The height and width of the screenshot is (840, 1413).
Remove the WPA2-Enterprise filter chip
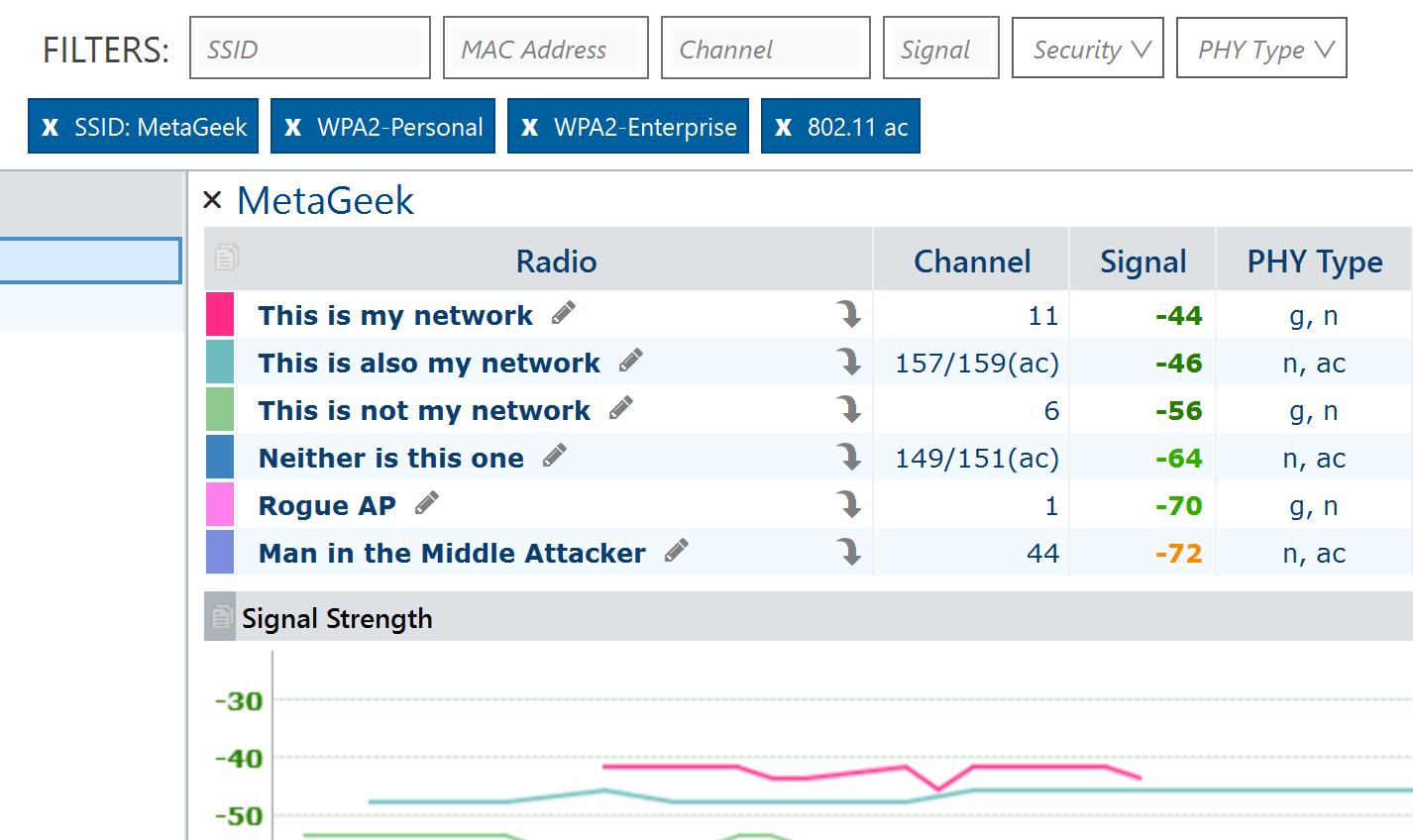point(530,127)
